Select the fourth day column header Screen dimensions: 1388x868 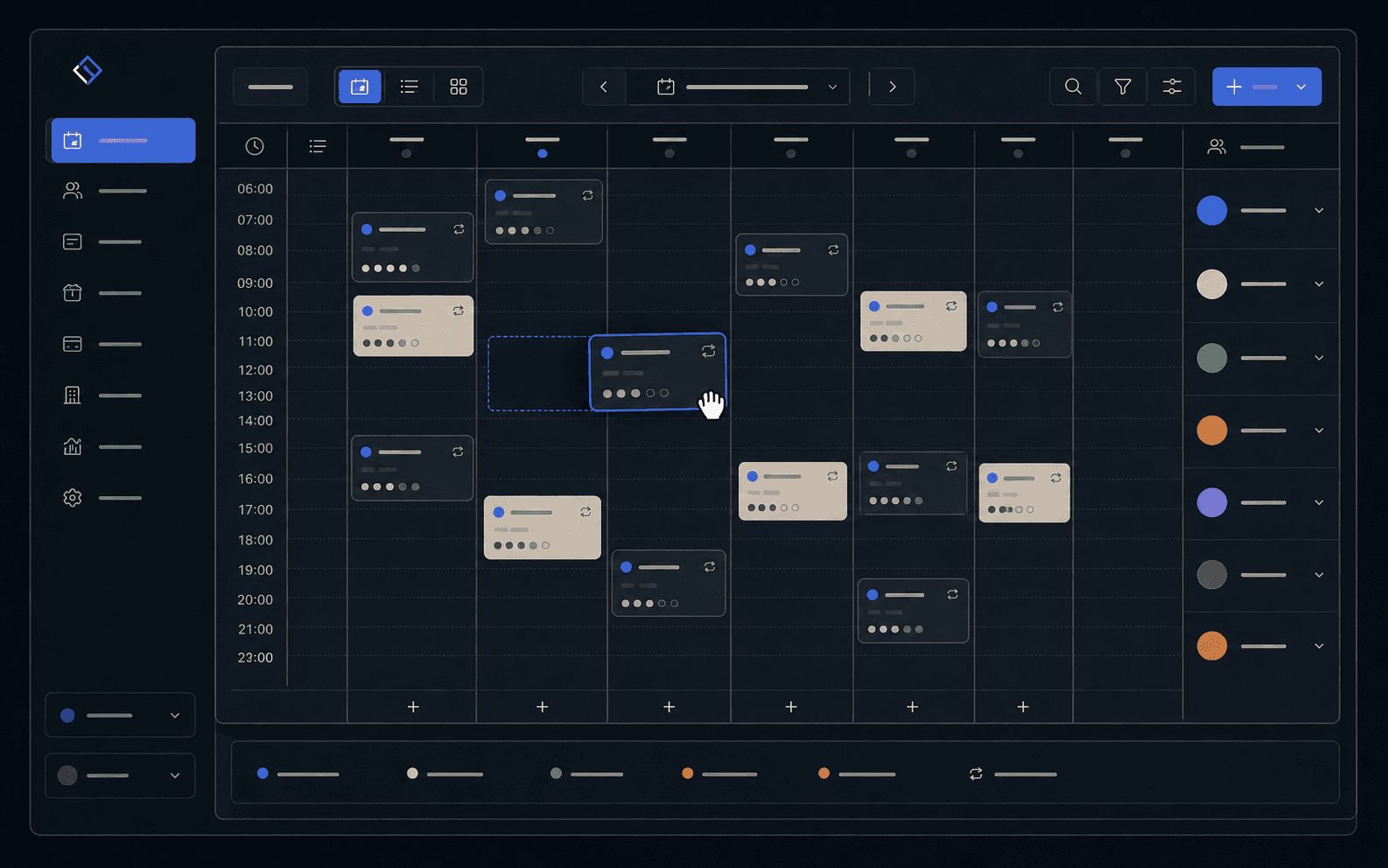tap(791, 146)
